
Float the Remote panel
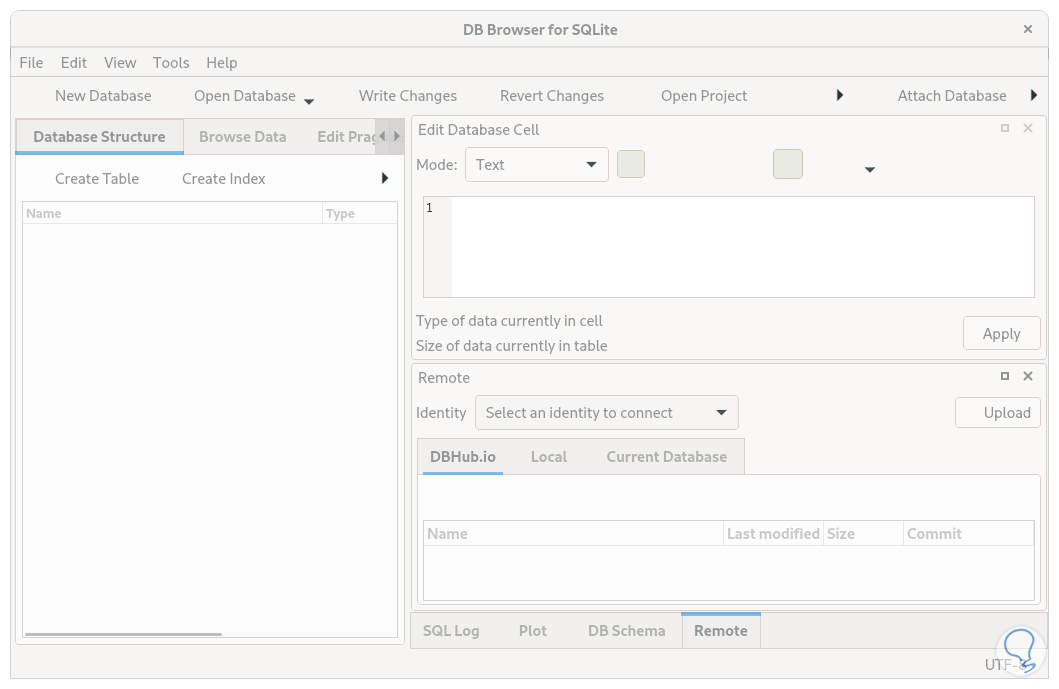pyautogui.click(x=1005, y=377)
